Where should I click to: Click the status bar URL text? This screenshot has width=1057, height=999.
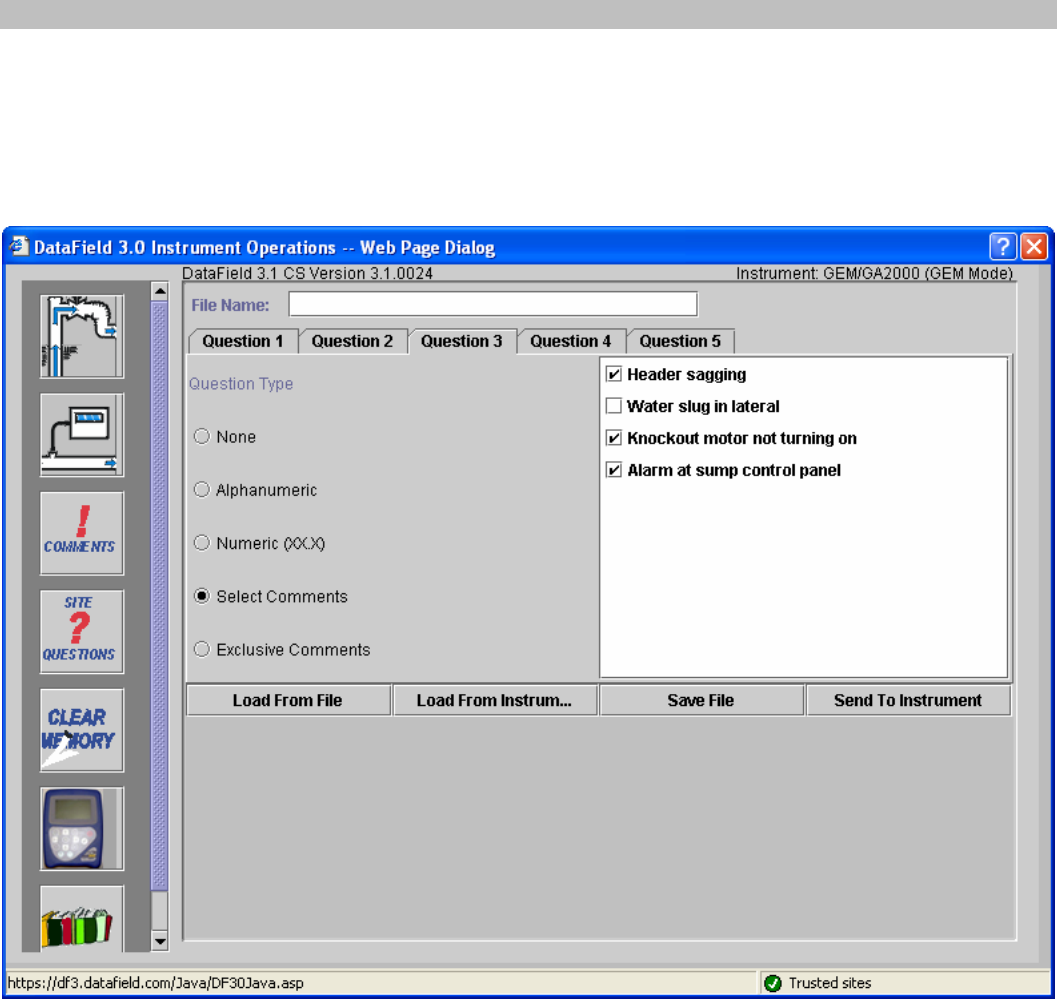tap(156, 983)
